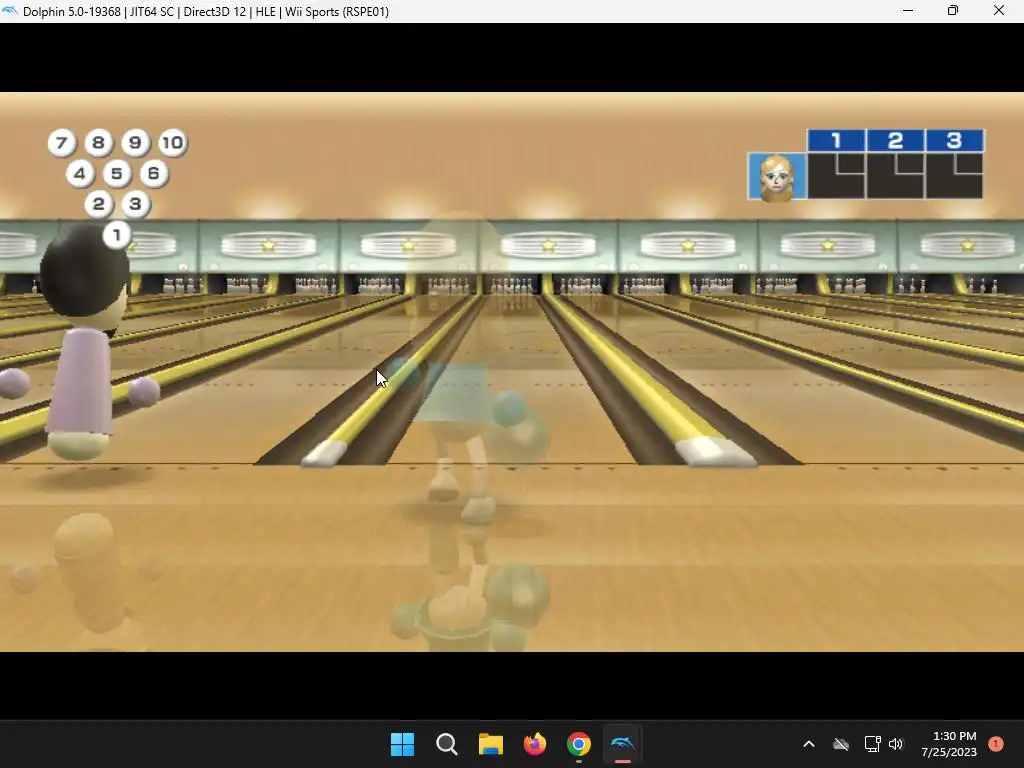
Task: Click pin indicator number 6
Action: (x=153, y=173)
